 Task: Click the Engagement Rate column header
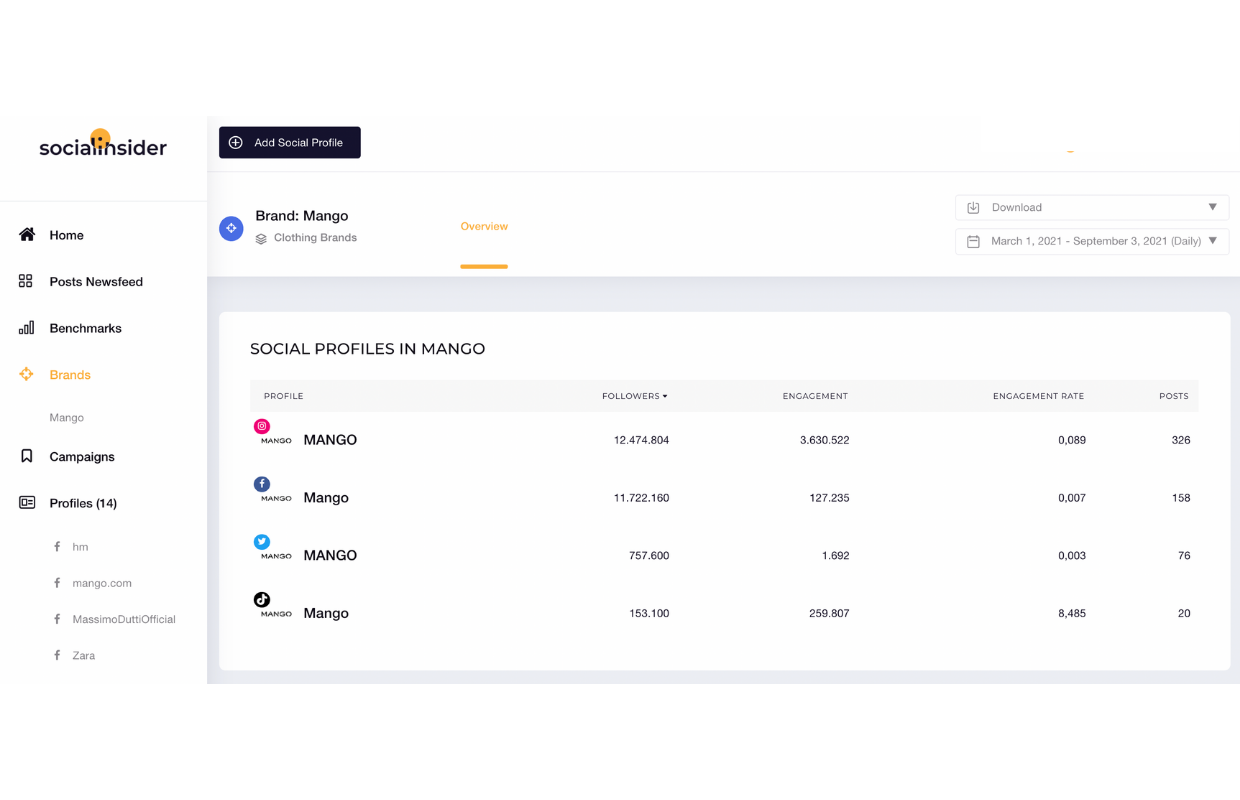coord(1038,396)
